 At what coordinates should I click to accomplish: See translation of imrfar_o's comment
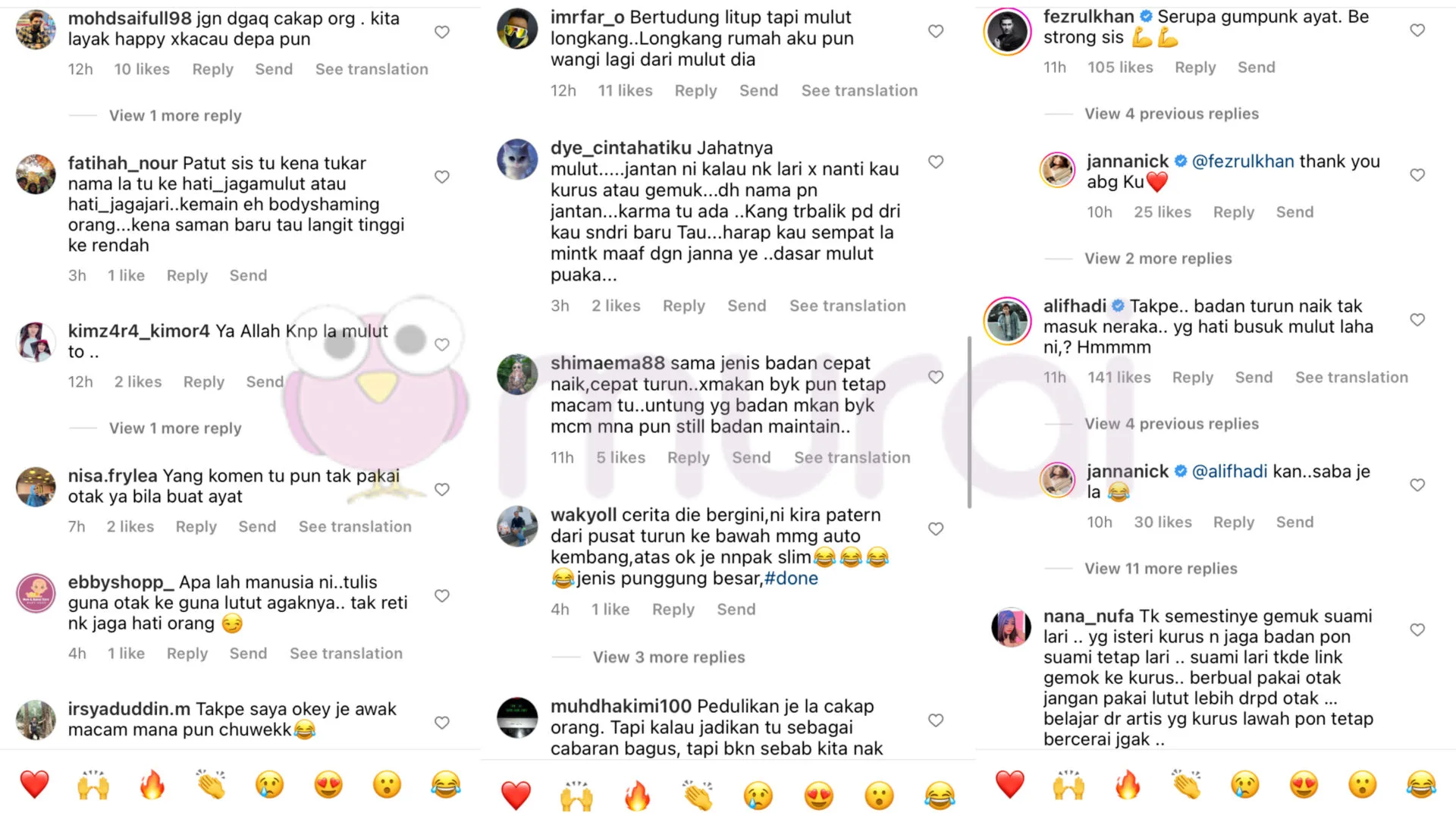[859, 91]
